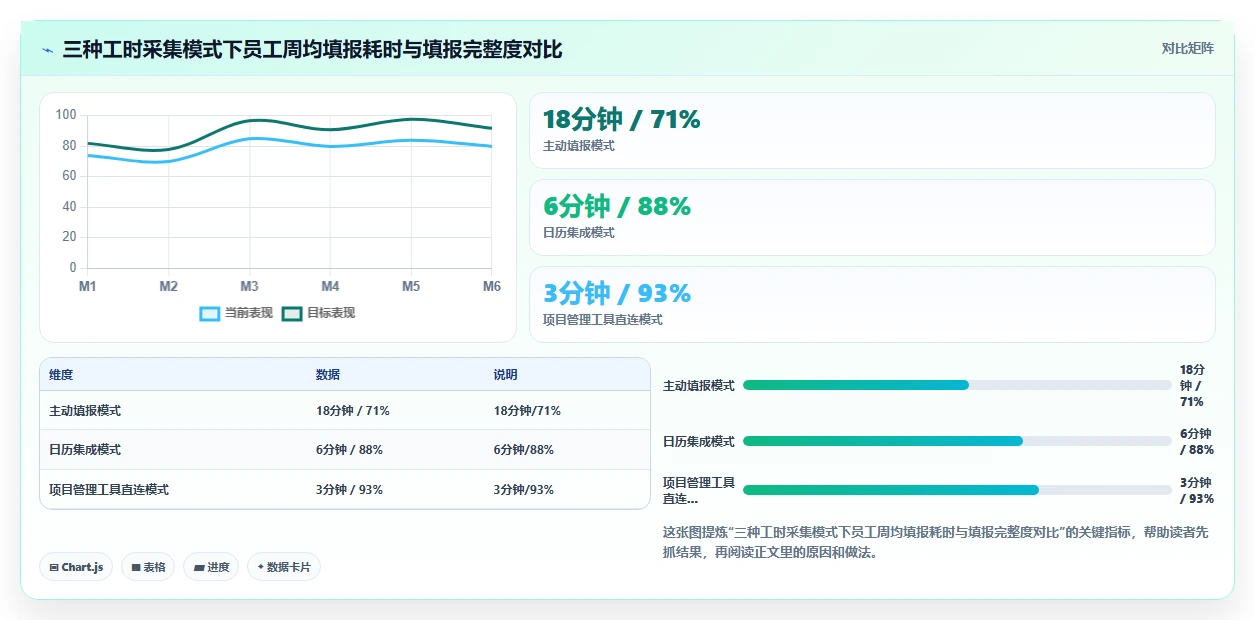Click the 数据 column header
Image resolution: width=1255 pixels, height=620 pixels.
[328, 374]
